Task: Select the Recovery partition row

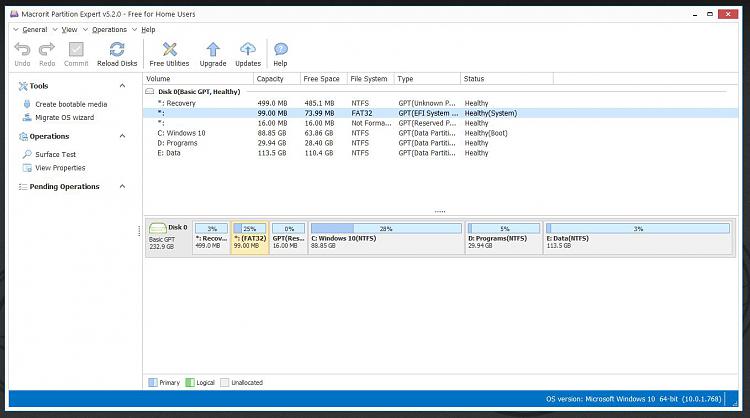Action: 440,103
